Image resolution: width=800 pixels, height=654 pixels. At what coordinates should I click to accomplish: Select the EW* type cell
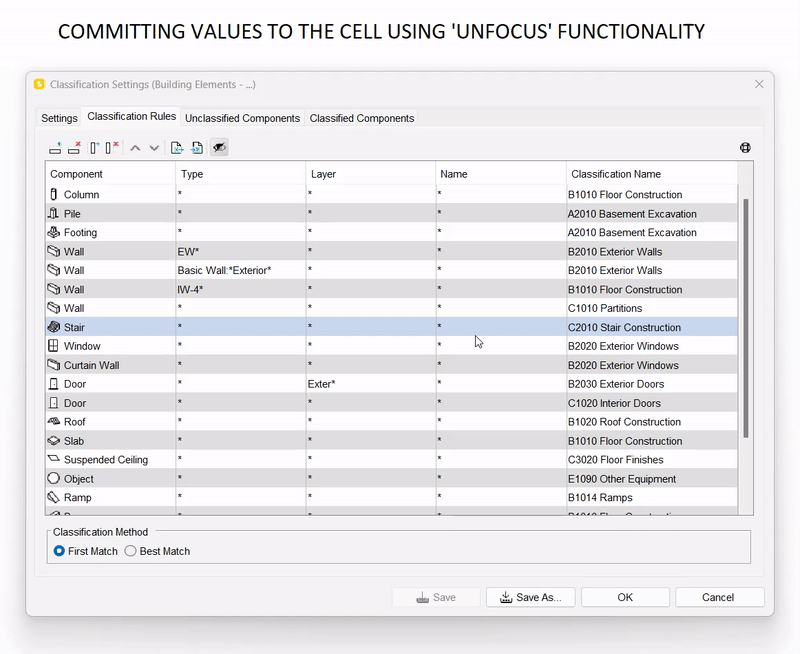pyautogui.click(x=241, y=251)
